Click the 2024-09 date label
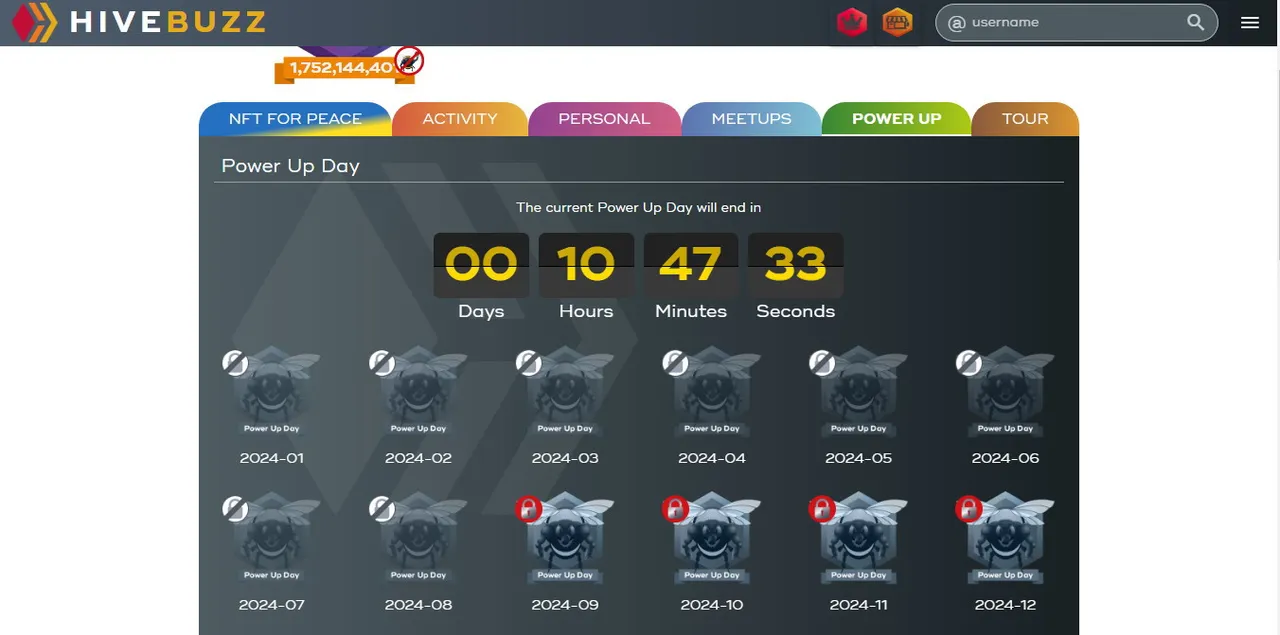Screen dimensions: 1280x635 pos(566,605)
